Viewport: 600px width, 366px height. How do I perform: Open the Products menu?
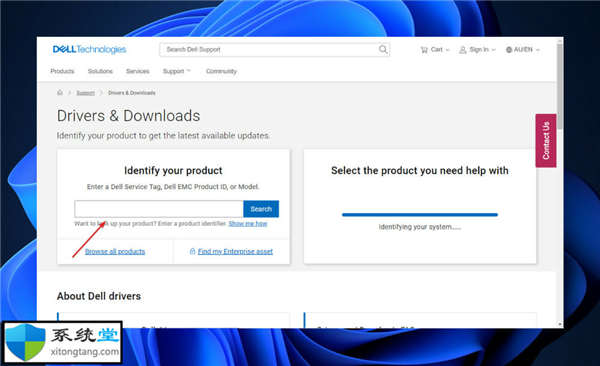[x=62, y=71]
